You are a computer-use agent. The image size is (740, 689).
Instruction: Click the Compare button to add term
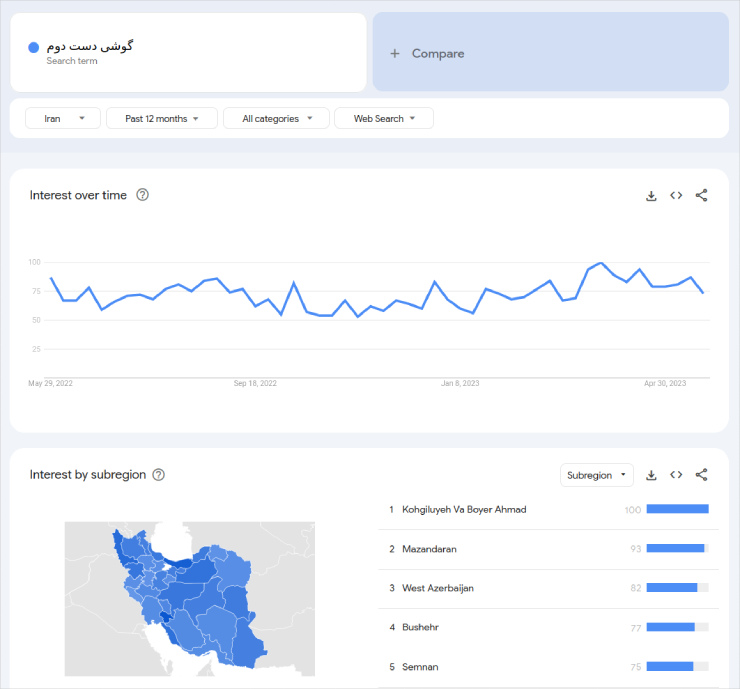point(438,54)
